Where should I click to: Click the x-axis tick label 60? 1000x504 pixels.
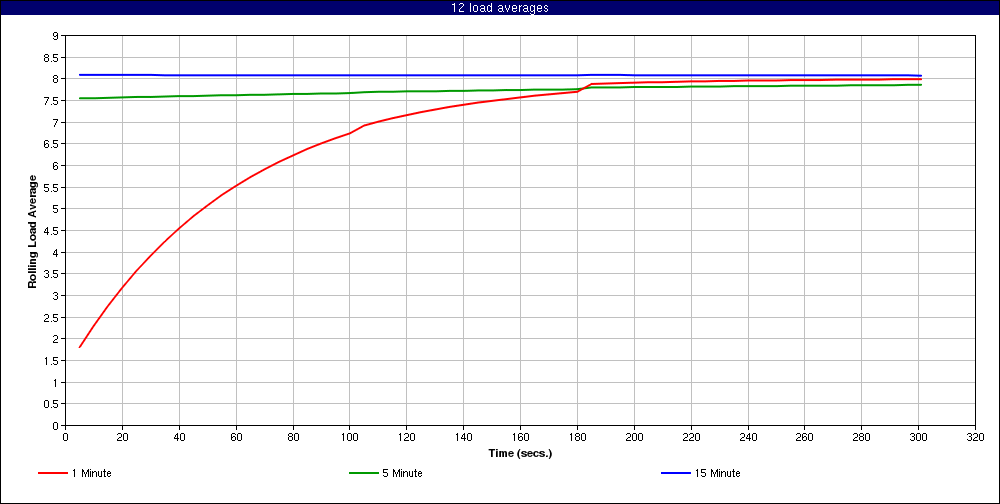click(x=236, y=437)
